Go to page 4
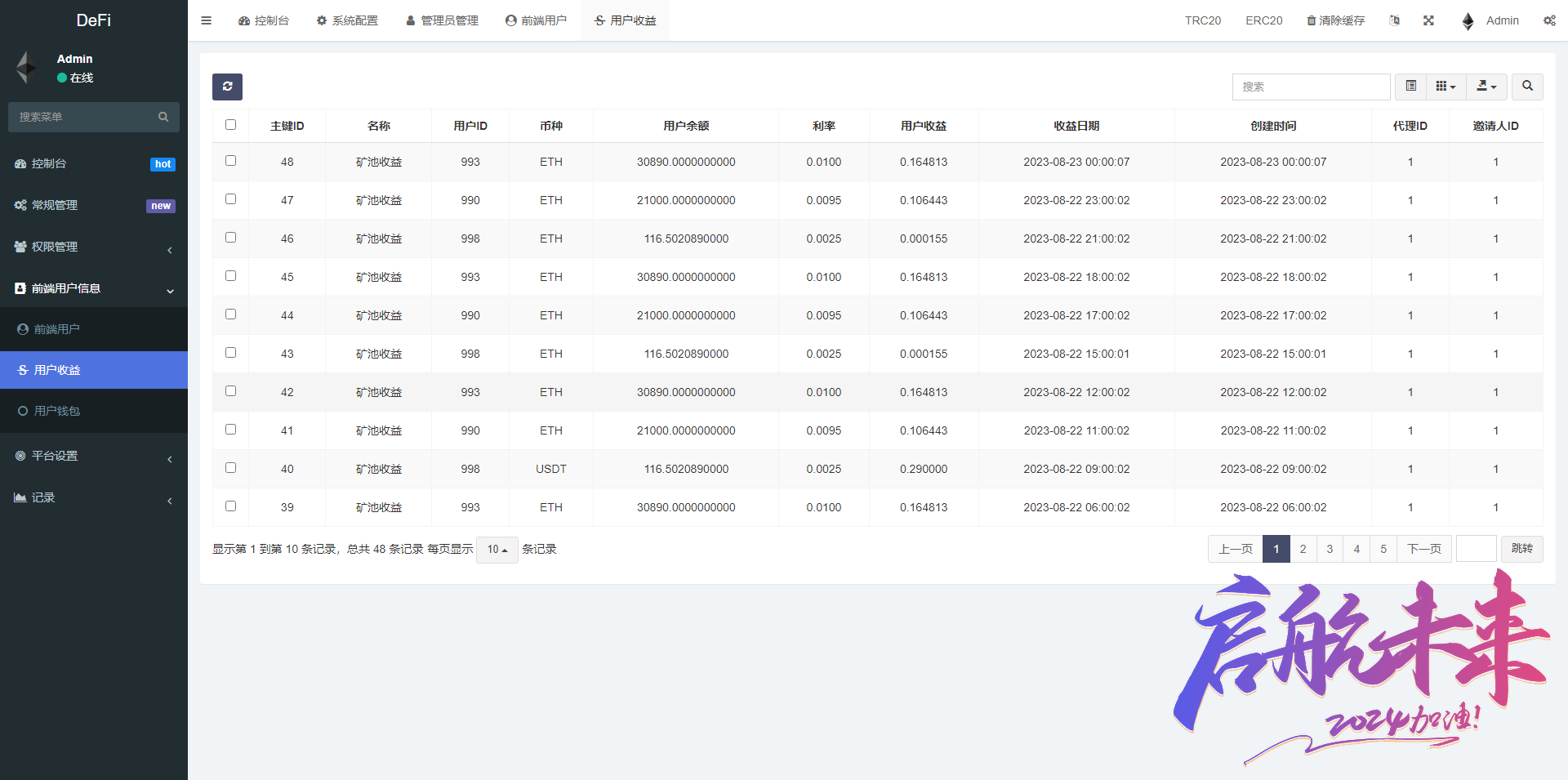 tap(1356, 549)
